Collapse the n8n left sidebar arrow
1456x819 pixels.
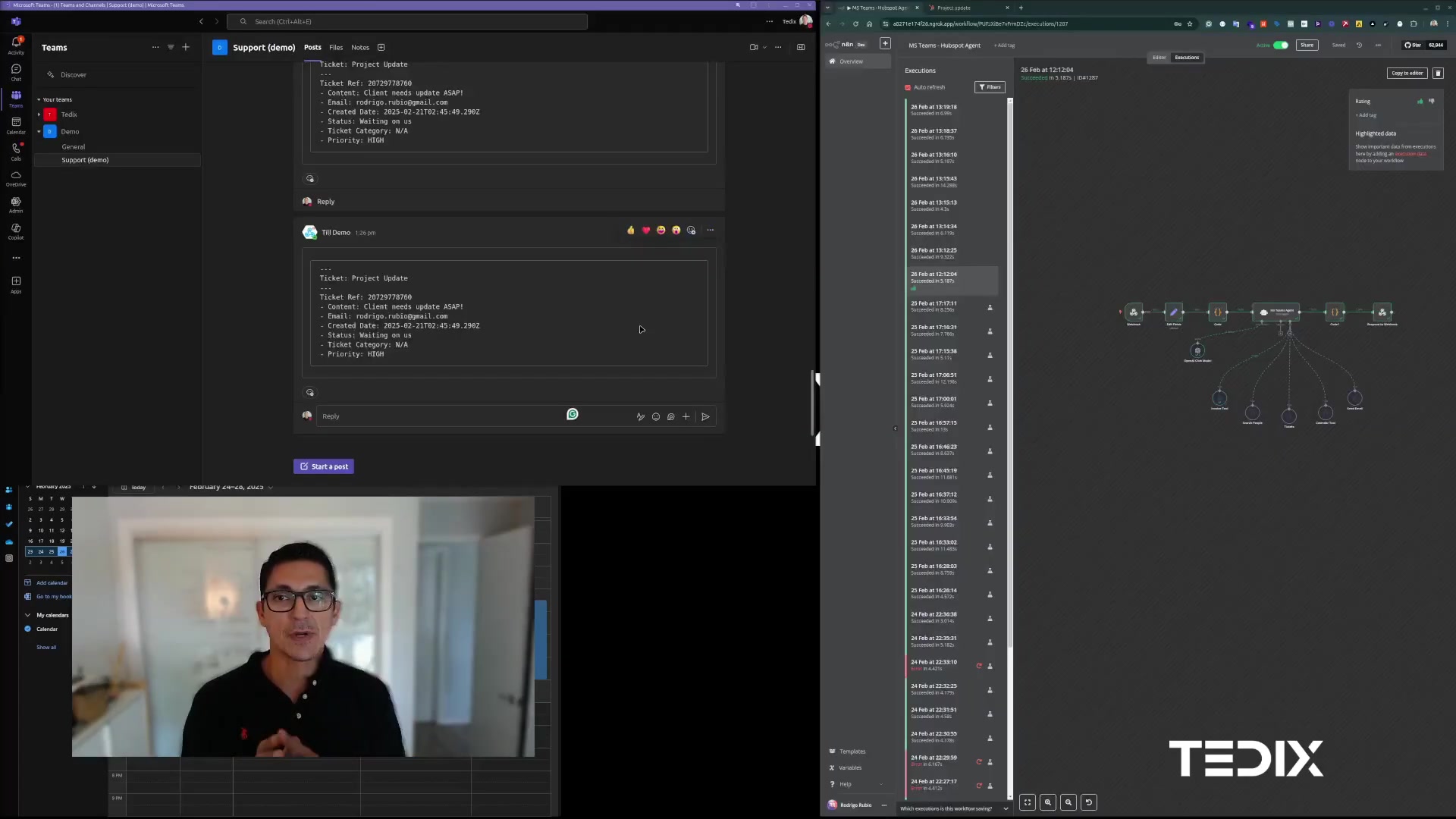tap(895, 428)
